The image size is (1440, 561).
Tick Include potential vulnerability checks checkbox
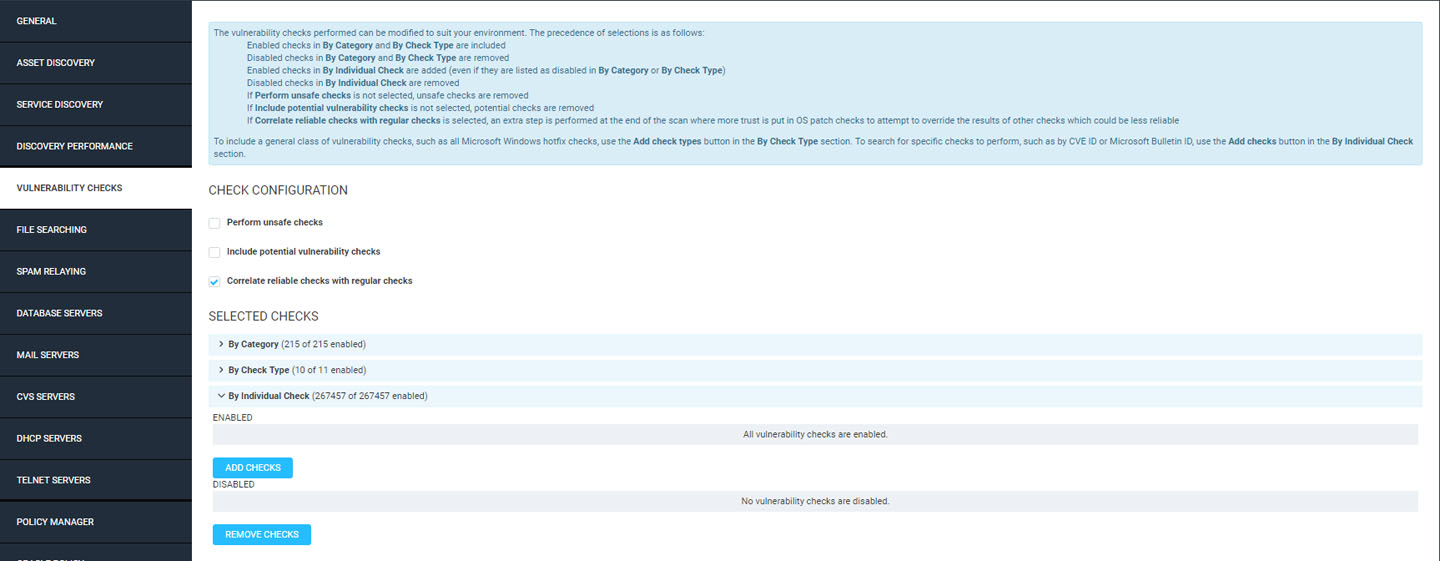point(214,252)
